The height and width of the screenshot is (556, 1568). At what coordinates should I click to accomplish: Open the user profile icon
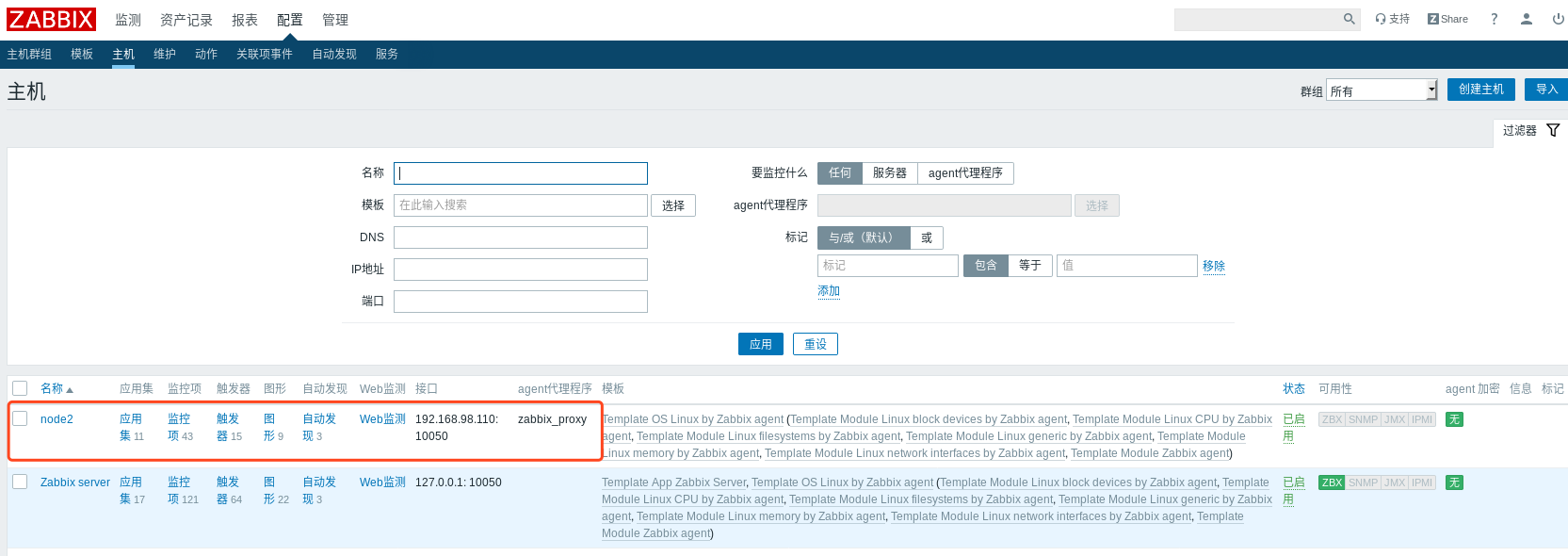click(1527, 19)
